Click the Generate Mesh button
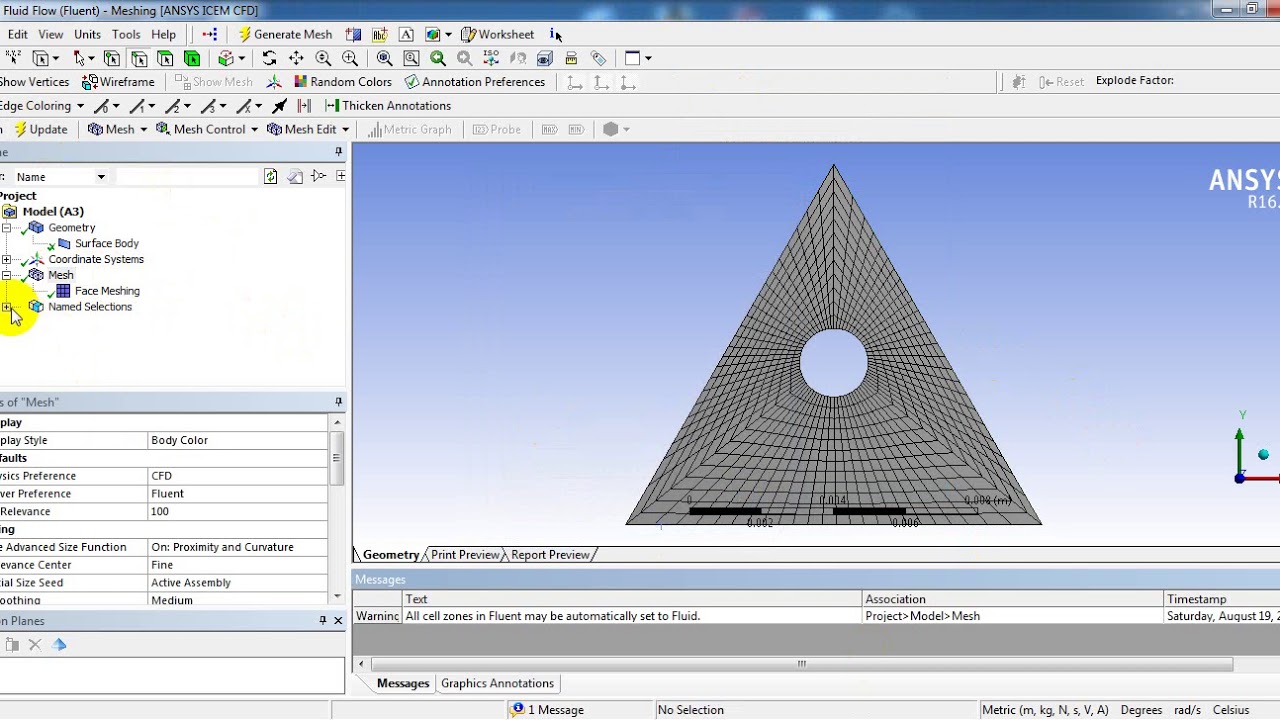The height and width of the screenshot is (720, 1280). pos(285,34)
